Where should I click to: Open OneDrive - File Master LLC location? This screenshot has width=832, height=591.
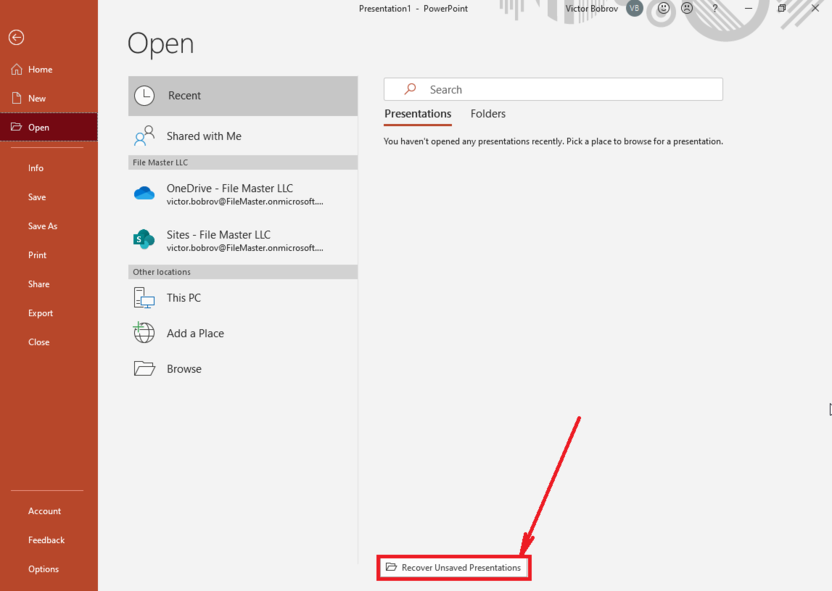(x=243, y=194)
